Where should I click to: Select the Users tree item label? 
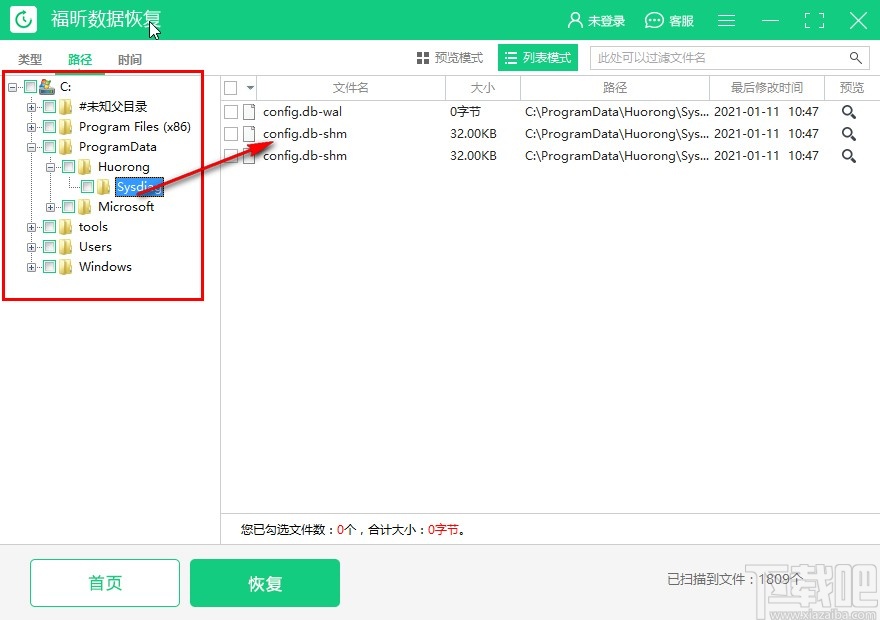(x=95, y=247)
